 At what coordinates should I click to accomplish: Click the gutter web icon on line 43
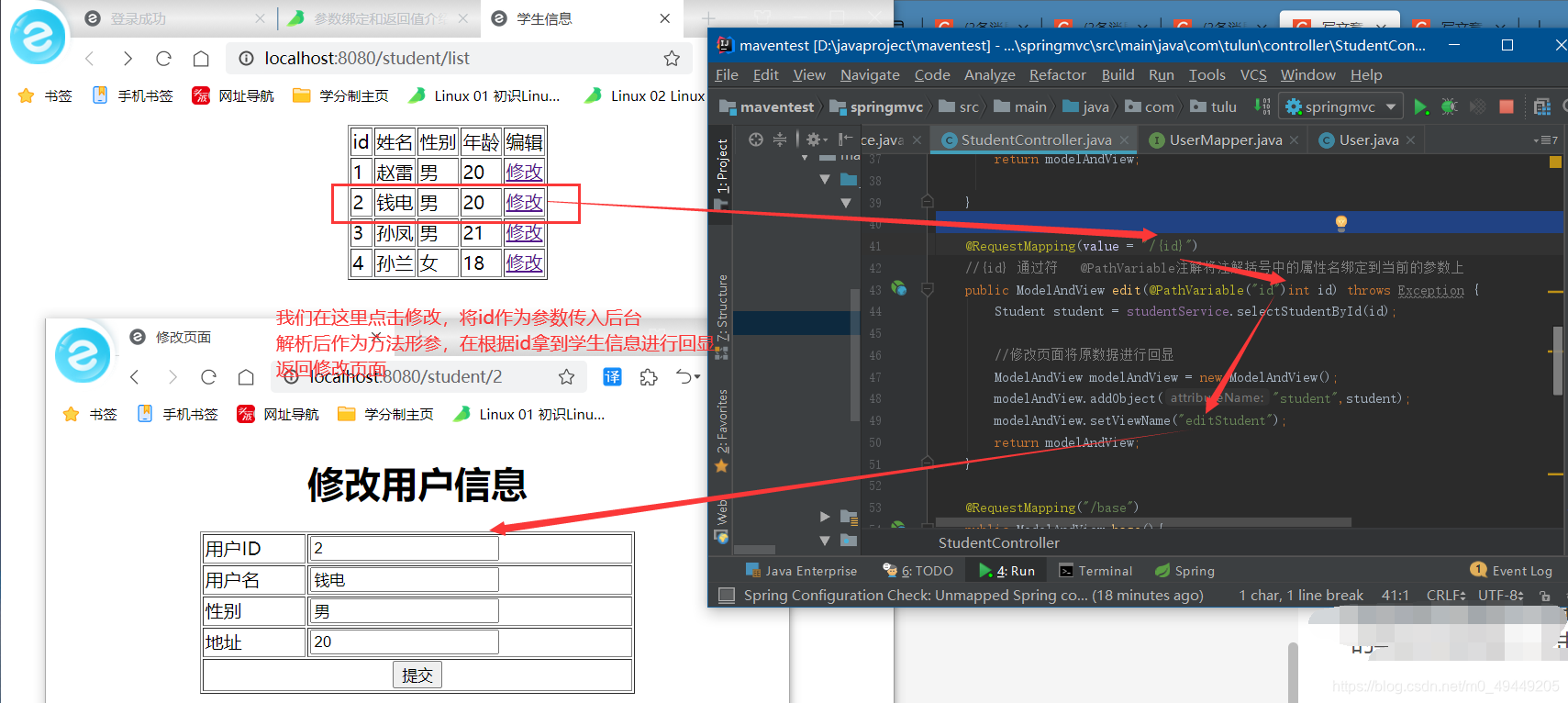(x=899, y=289)
